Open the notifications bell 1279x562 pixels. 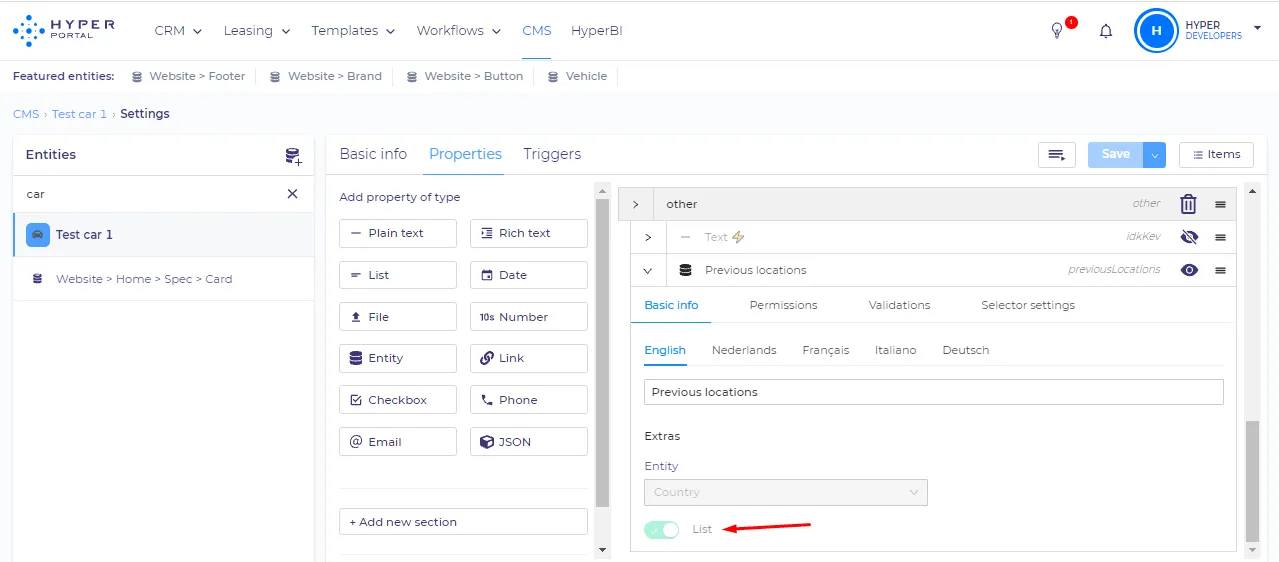1106,31
